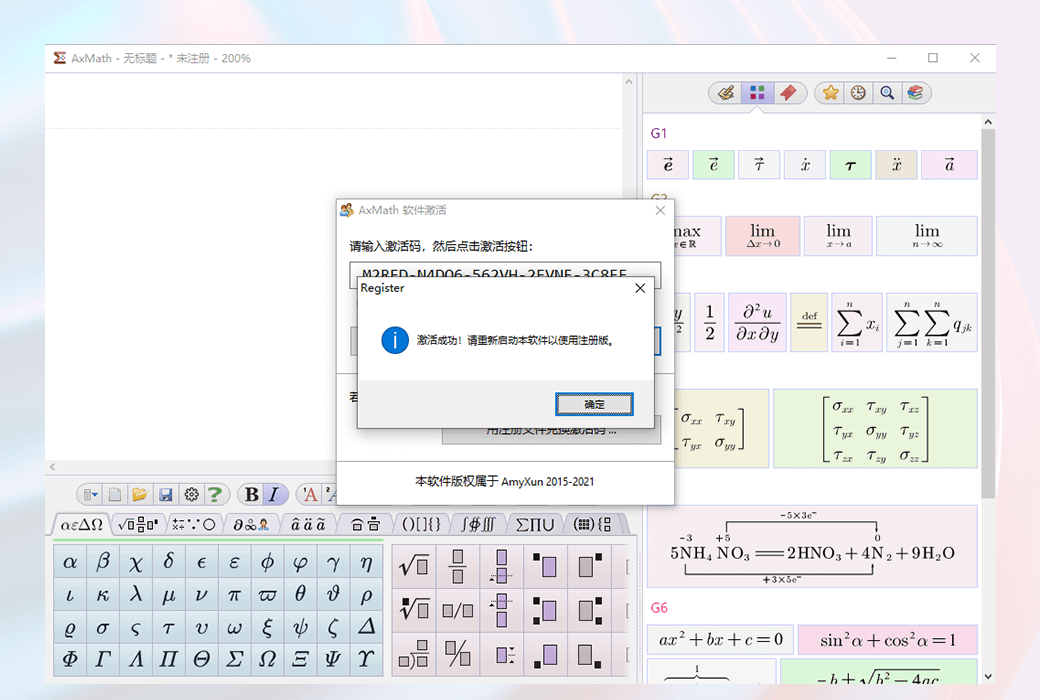
Task: Enable the colored-squares symbol panel mode
Action: 757,92
